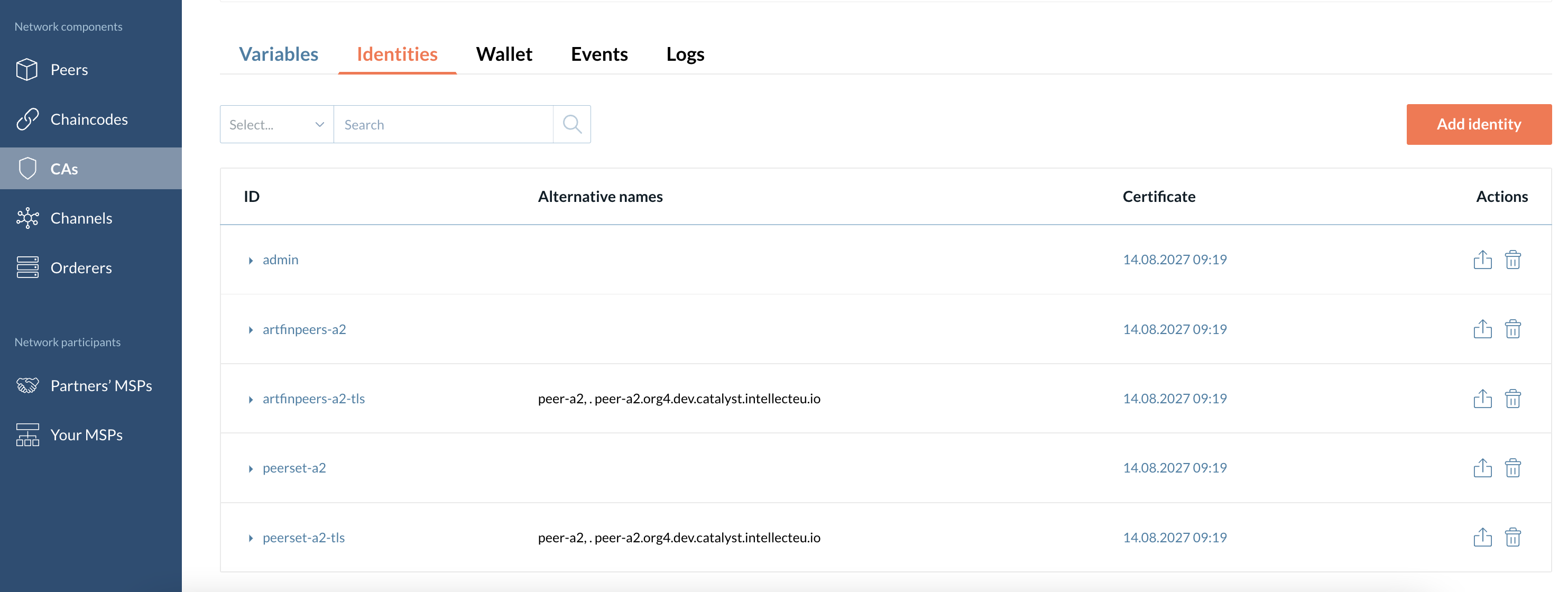Open Partners' MSPs page
The width and height of the screenshot is (1568, 592).
point(101,386)
